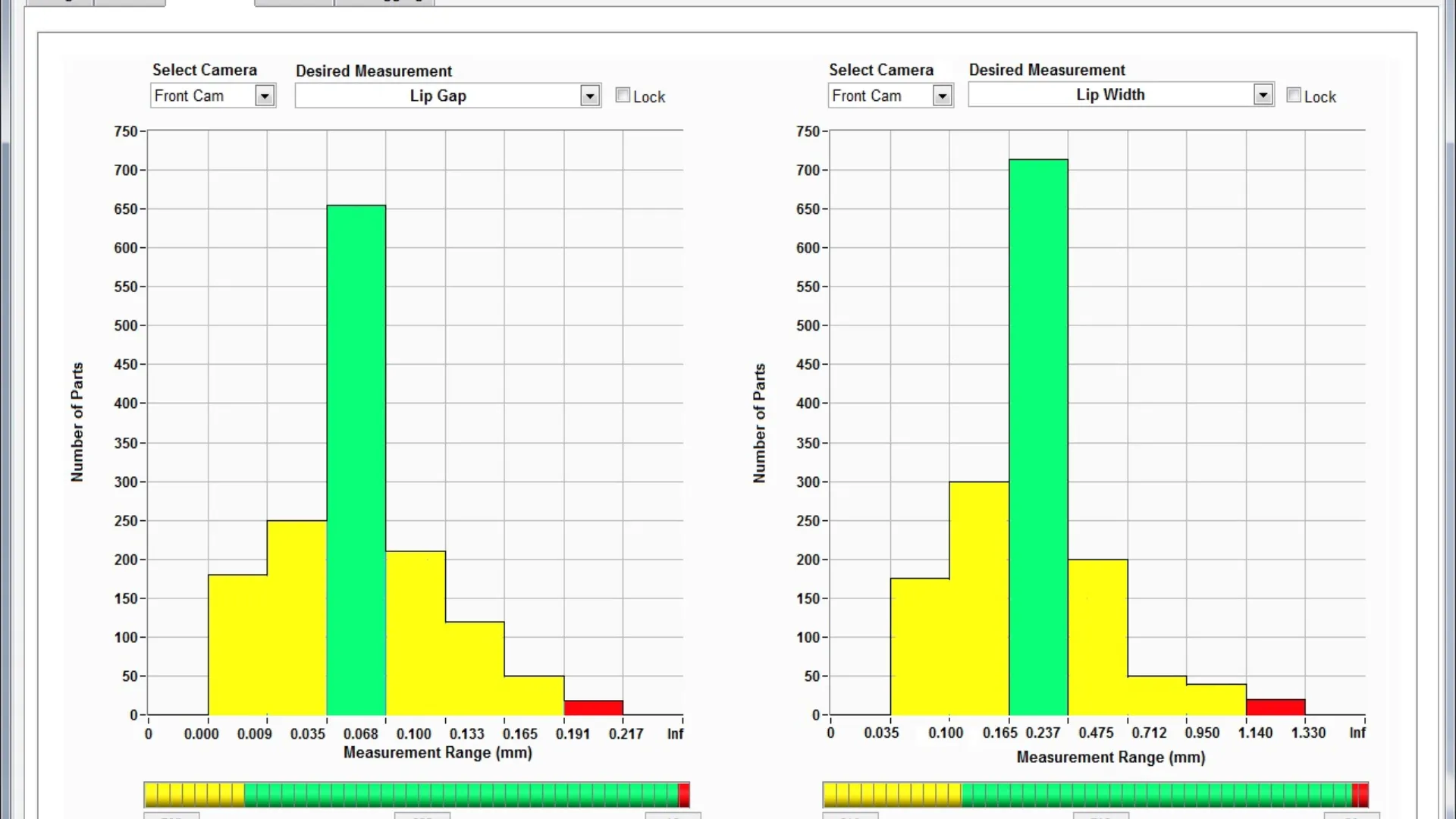Click the leftmost yellow bar in Lip Gap histogram
Screen dimensions: 1456x819
tap(237, 645)
